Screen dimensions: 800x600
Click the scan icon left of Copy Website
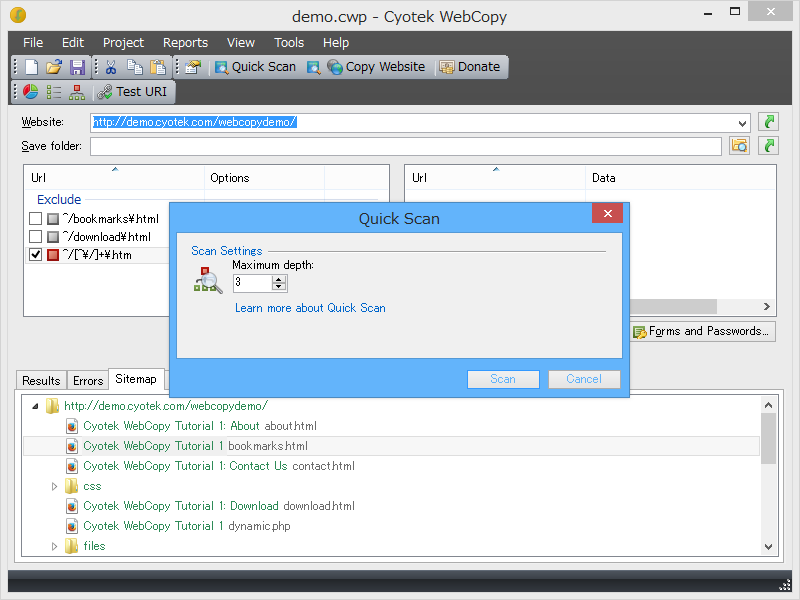(x=313, y=67)
